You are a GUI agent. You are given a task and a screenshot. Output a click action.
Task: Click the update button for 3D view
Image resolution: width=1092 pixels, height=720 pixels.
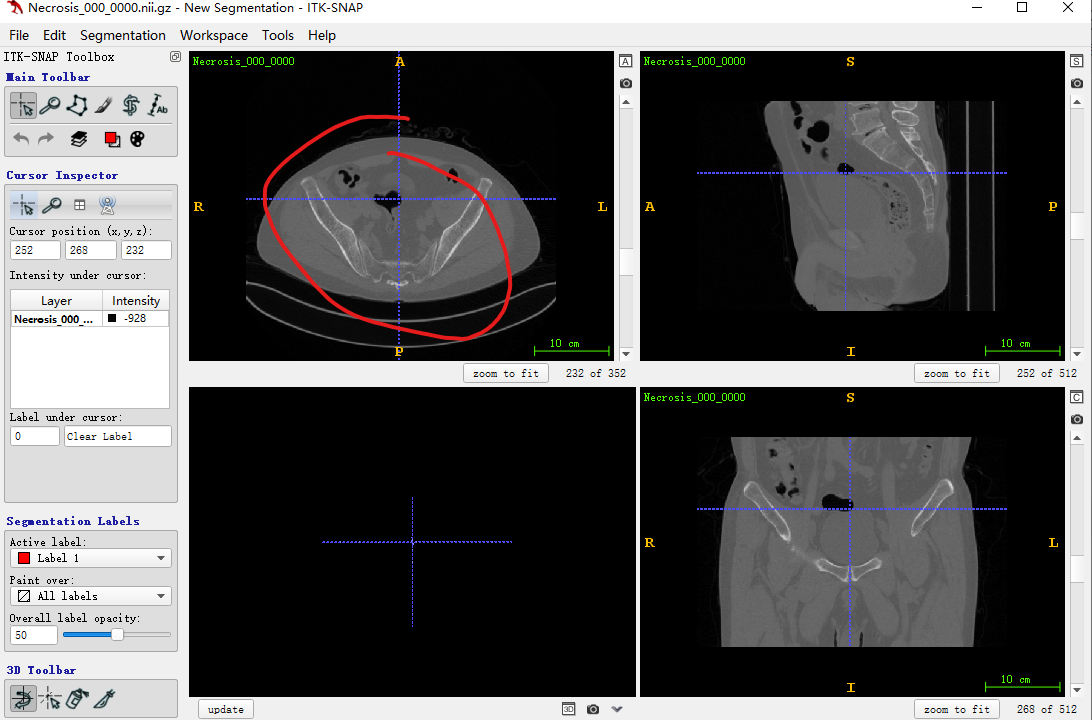tap(226, 709)
